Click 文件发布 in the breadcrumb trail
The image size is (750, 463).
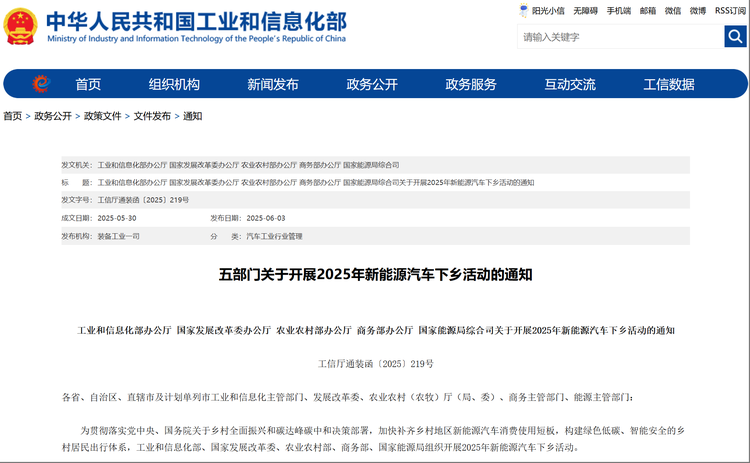[152, 116]
